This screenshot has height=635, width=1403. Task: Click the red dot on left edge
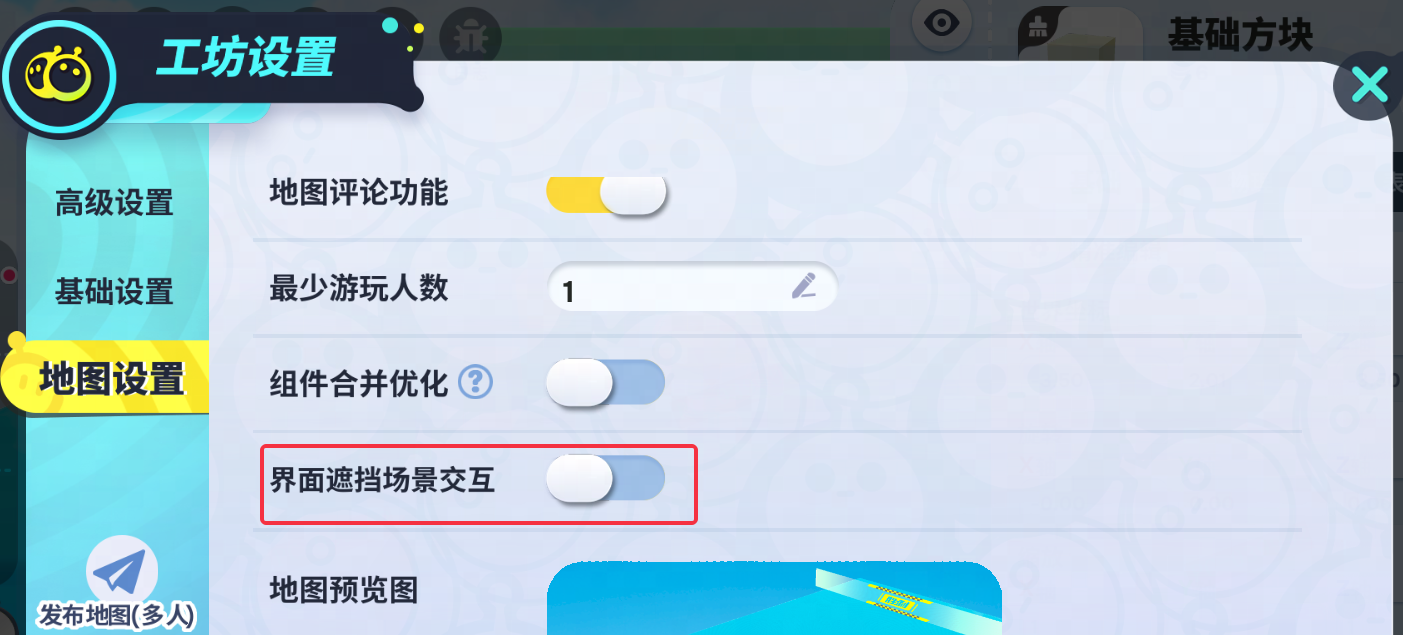[9, 275]
